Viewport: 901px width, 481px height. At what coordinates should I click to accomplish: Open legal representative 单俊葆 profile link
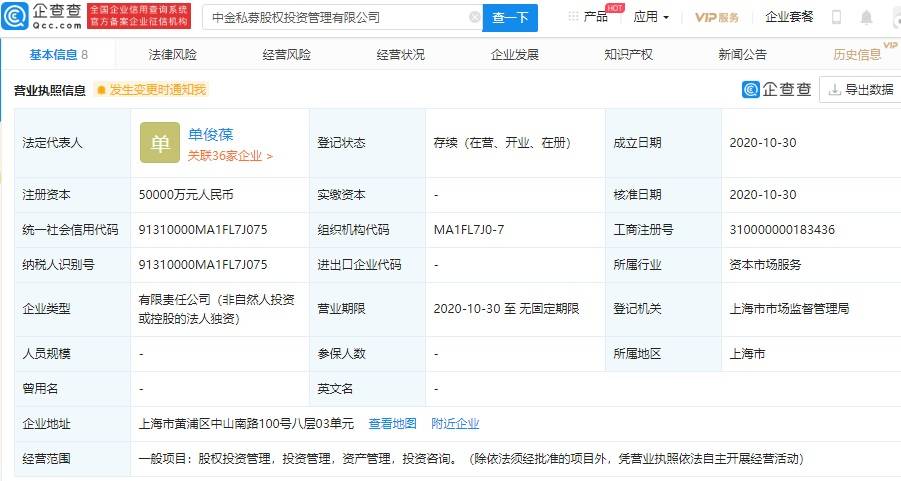[210, 134]
